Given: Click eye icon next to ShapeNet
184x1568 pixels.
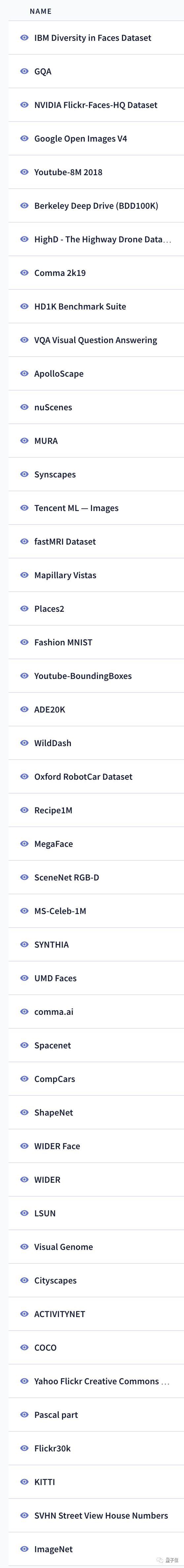Looking at the screenshot, I should point(24,1112).
